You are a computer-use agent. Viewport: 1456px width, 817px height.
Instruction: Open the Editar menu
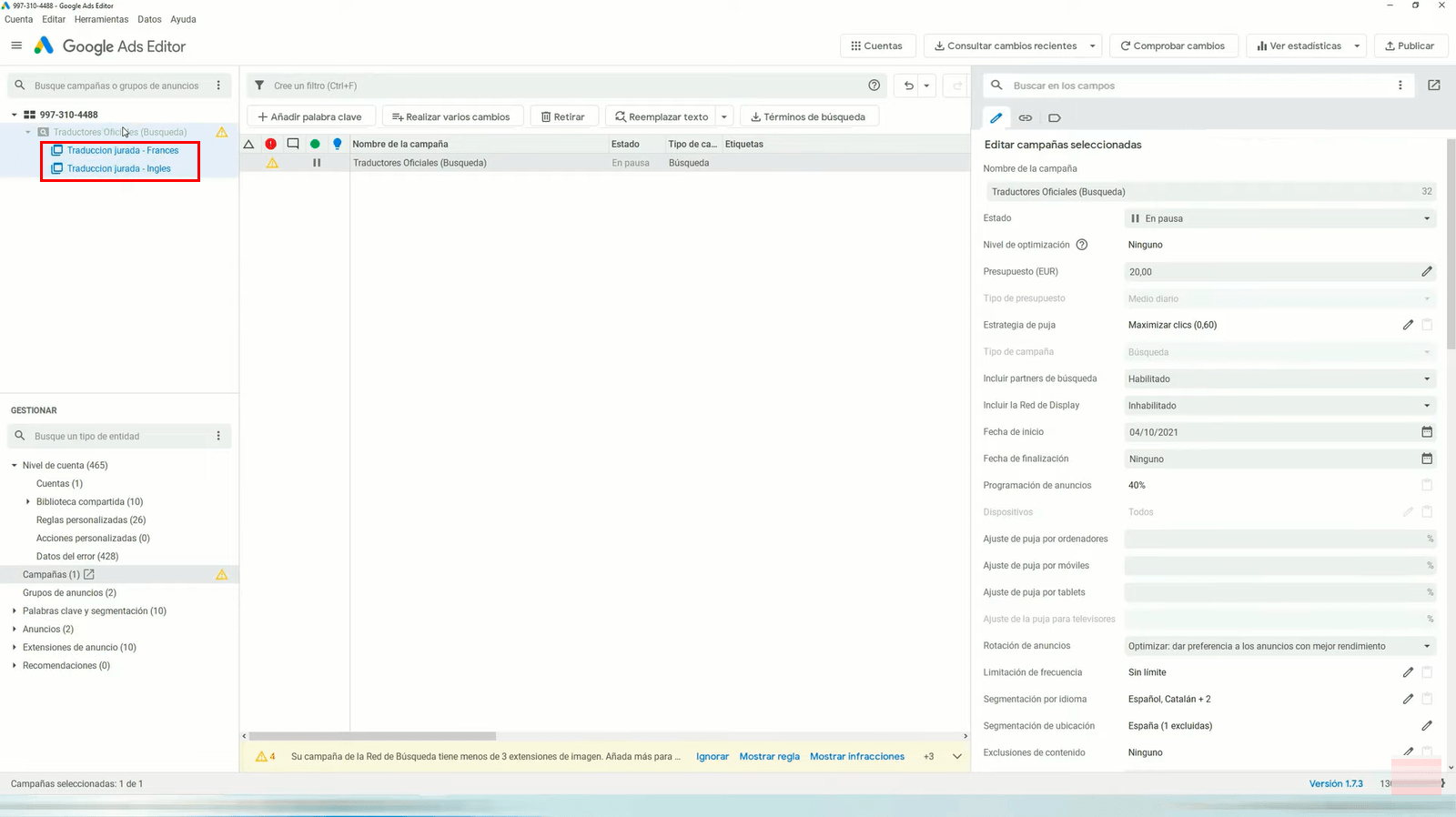54,19
